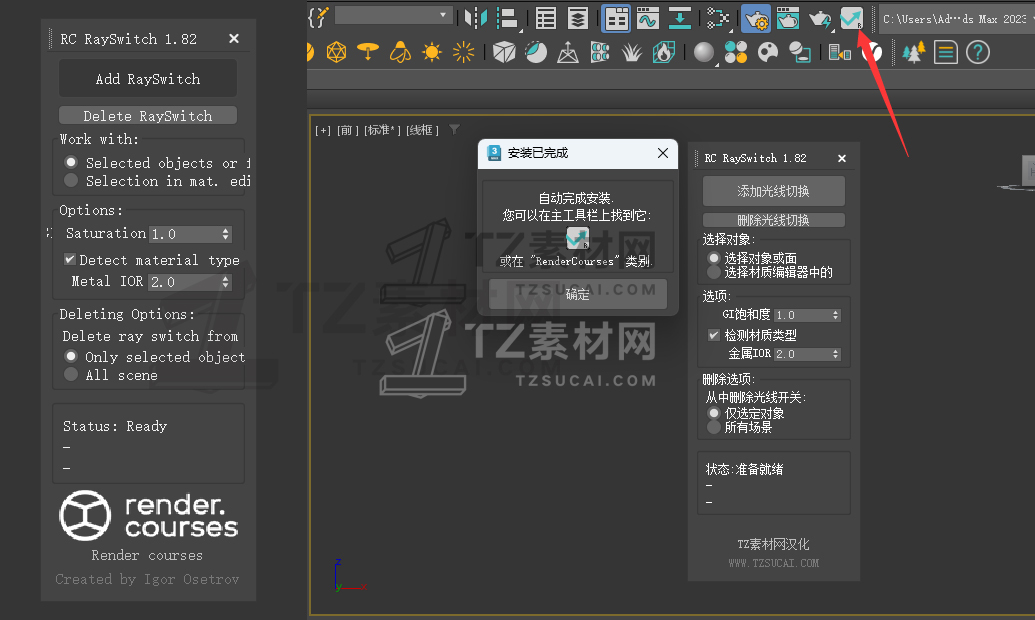This screenshot has width=1035, height=620.
Task: Toggle the Layer Explorer icon
Action: pos(578,18)
